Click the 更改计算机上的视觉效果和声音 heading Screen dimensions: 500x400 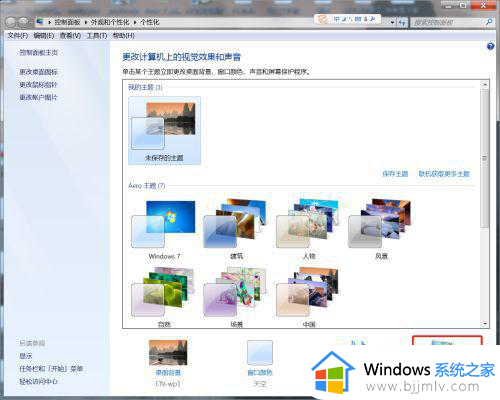(182, 57)
